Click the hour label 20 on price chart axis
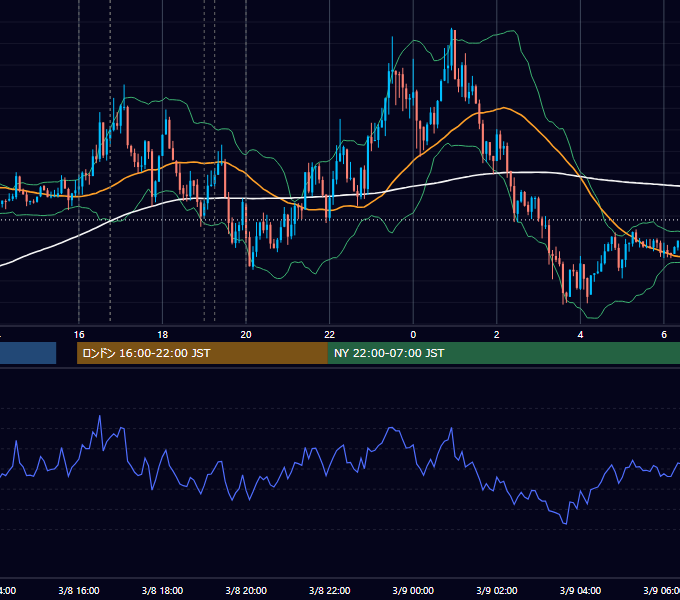The image size is (680, 600). click(246, 335)
